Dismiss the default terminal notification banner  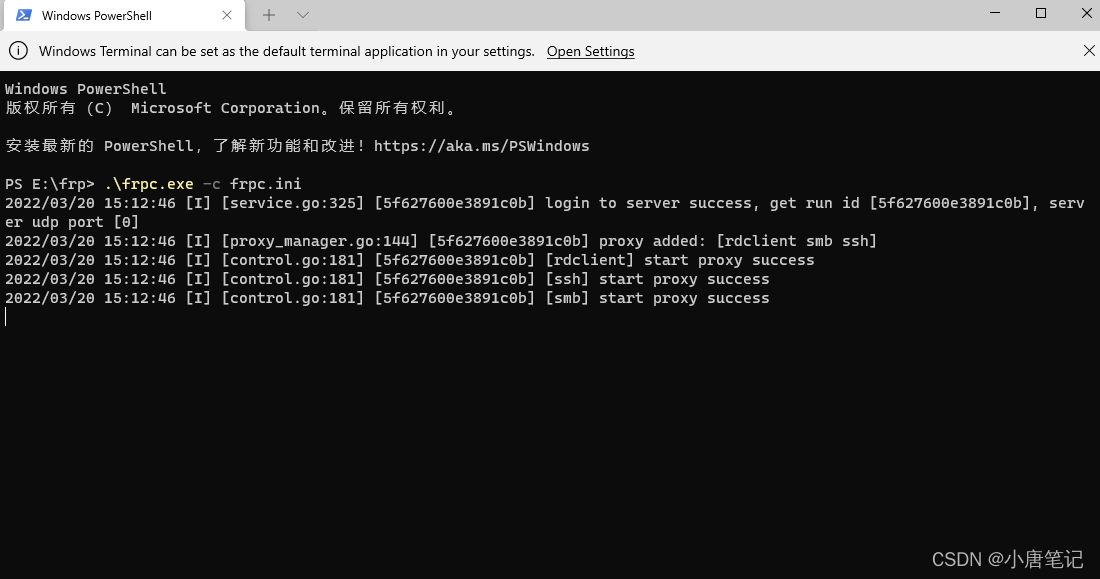(1086, 50)
